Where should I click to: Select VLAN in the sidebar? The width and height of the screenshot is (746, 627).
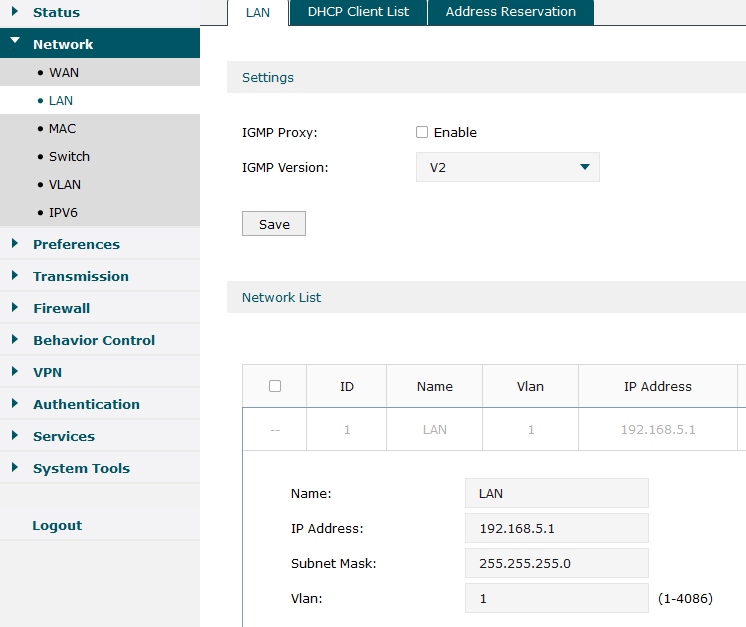tap(65, 185)
